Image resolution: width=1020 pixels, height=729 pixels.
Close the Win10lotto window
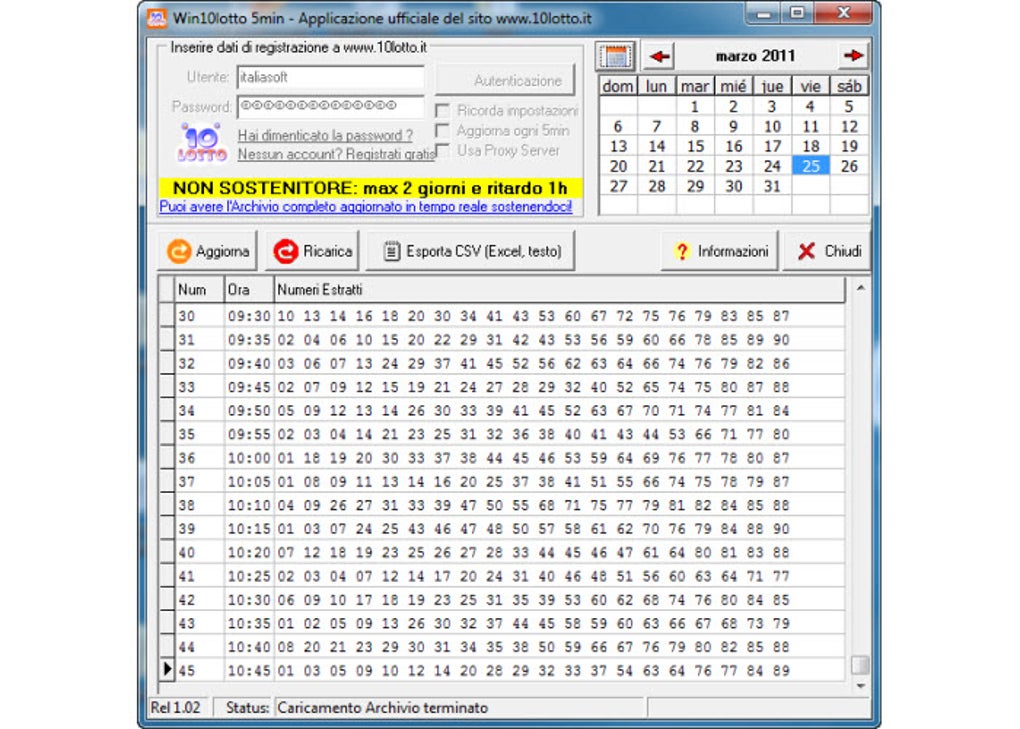point(844,13)
